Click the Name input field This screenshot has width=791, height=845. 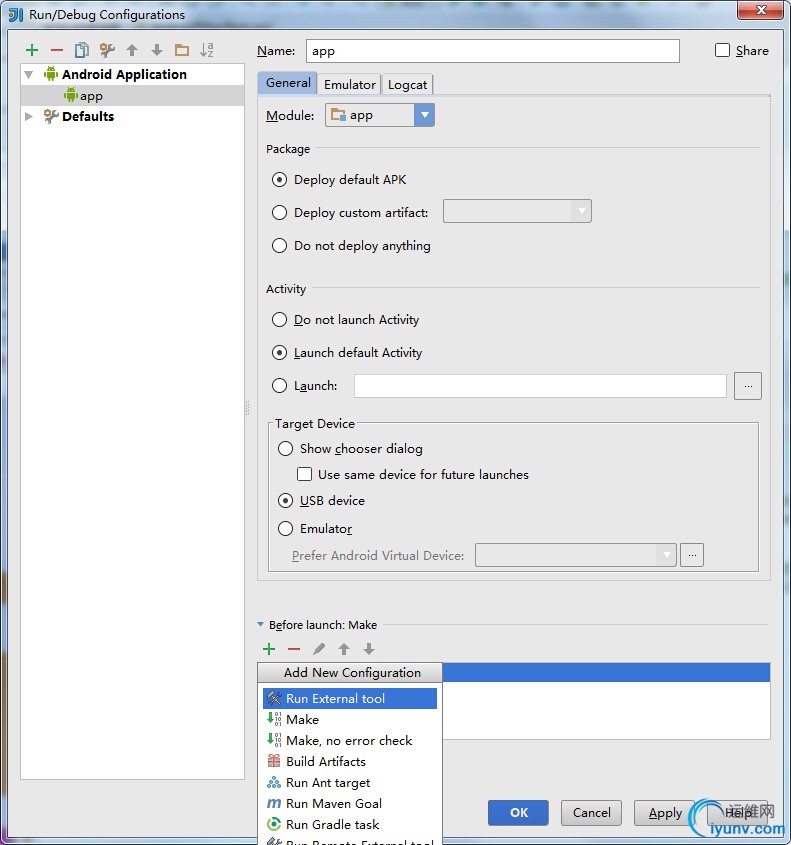pyautogui.click(x=492, y=51)
